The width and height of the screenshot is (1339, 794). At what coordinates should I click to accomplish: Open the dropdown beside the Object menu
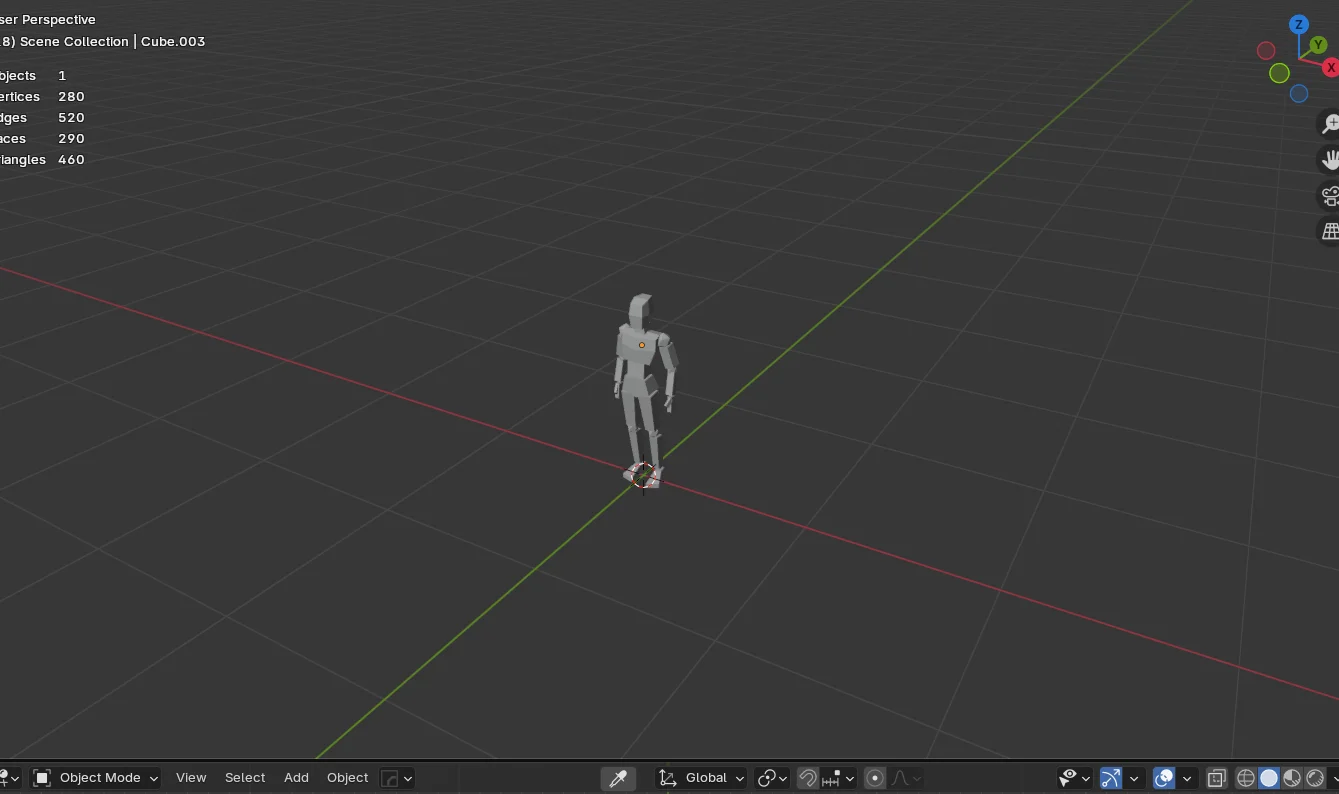tap(397, 778)
